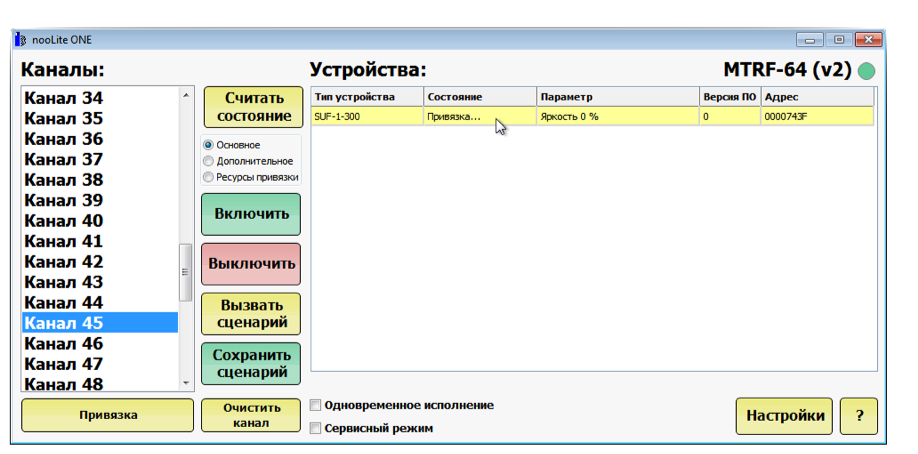
Task: Click the Сохранить сценарий button
Action: [x=251, y=364]
